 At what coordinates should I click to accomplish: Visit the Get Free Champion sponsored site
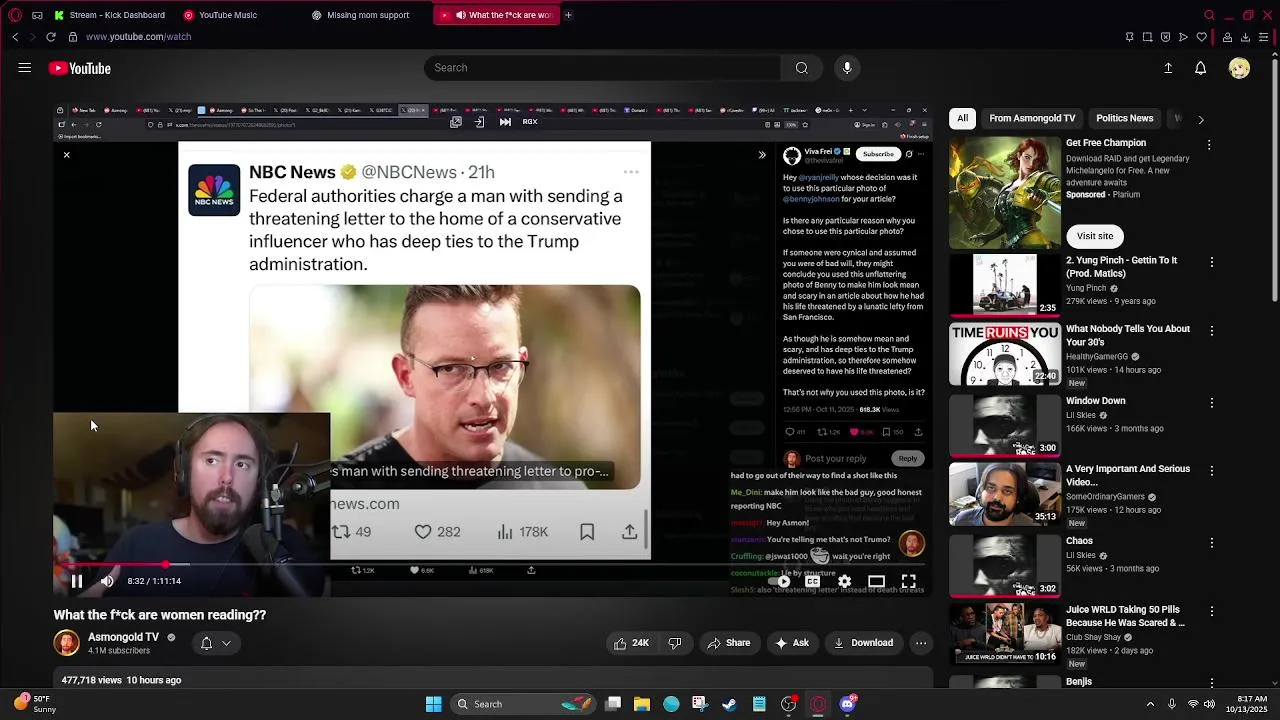[1095, 236]
